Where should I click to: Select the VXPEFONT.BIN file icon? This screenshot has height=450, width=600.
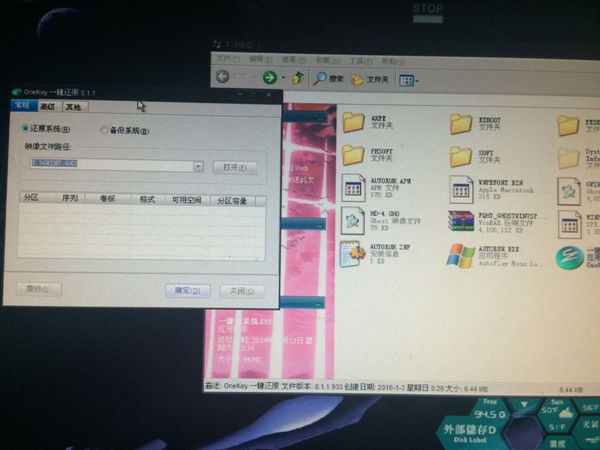point(461,190)
